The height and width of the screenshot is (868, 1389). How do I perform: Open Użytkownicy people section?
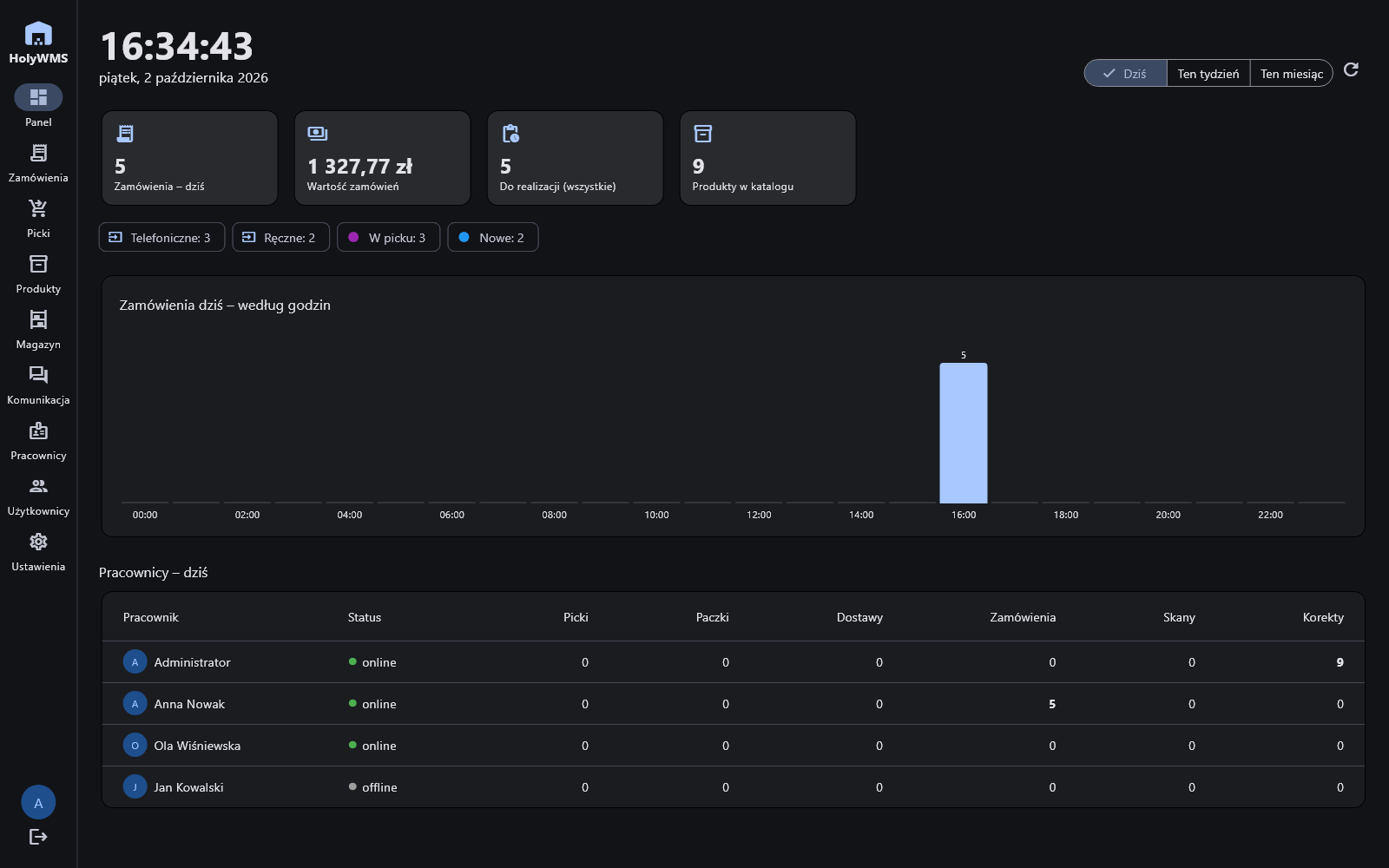[x=38, y=497]
